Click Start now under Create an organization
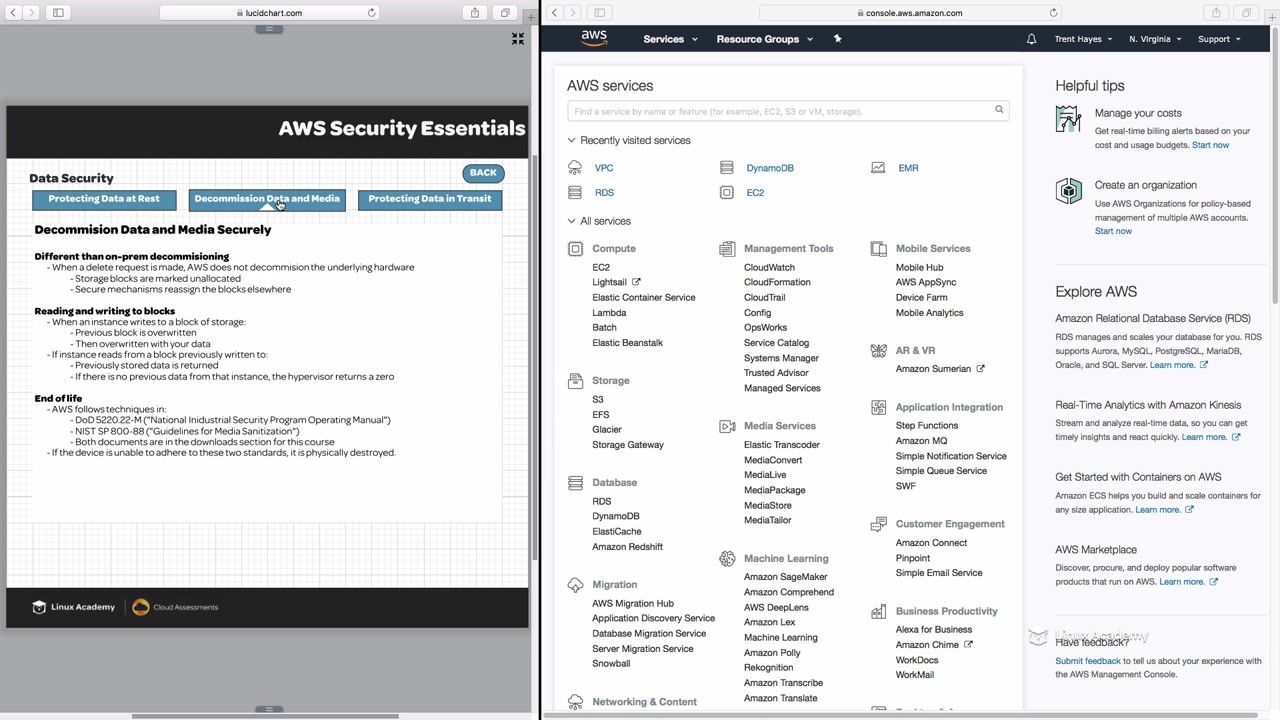The width and height of the screenshot is (1280, 720). pyautogui.click(x=1113, y=231)
